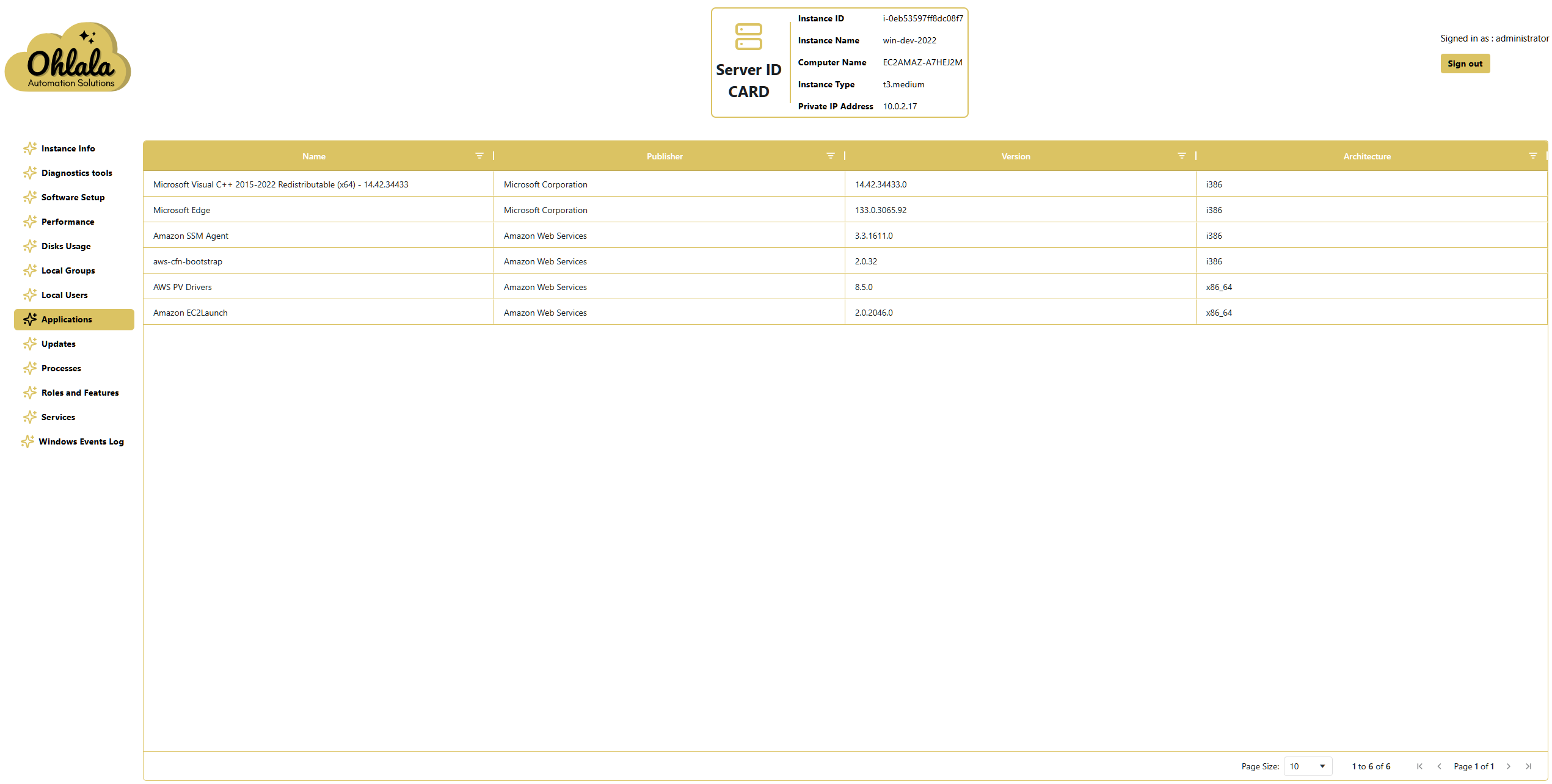Open the Windows Events Log section
The width and height of the screenshot is (1552, 784).
click(x=74, y=441)
